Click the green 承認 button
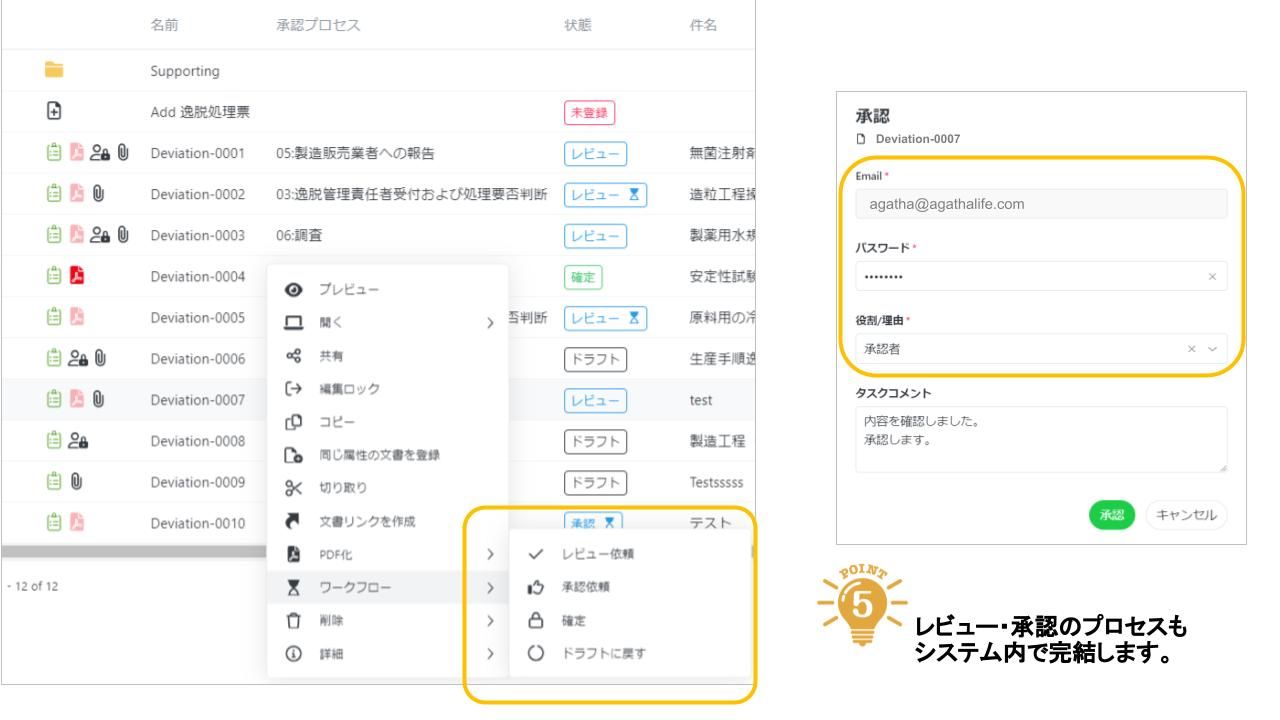The height and width of the screenshot is (720, 1280). (x=1112, y=515)
